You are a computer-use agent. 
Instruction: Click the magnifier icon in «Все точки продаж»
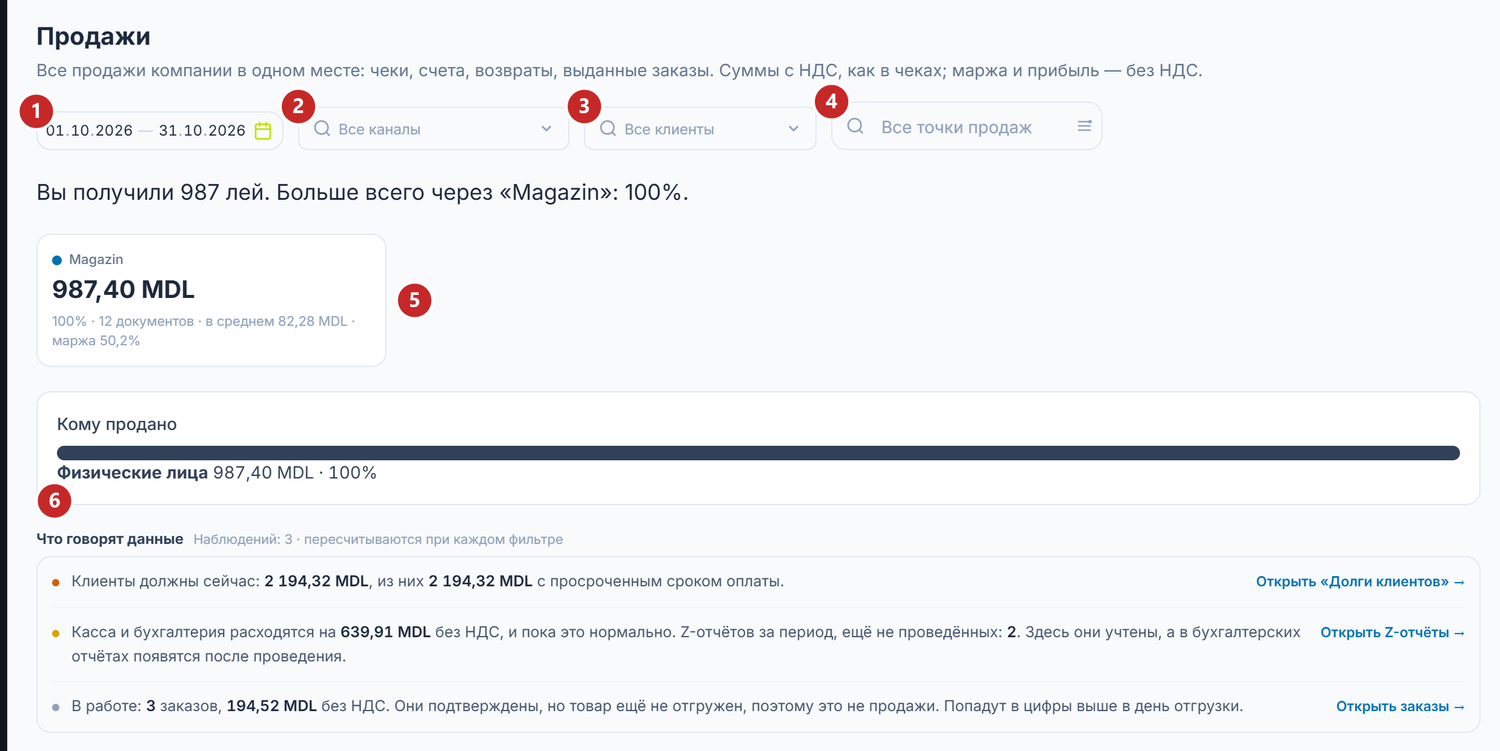[855, 126]
